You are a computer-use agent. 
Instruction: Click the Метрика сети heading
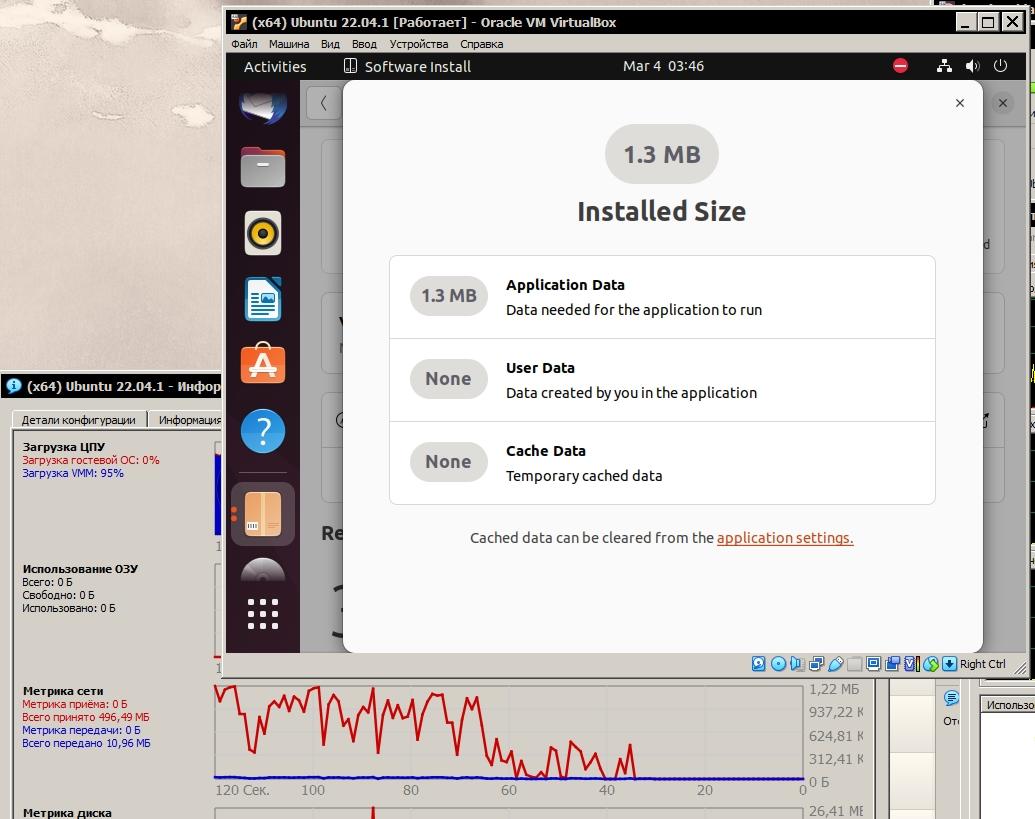pos(63,691)
